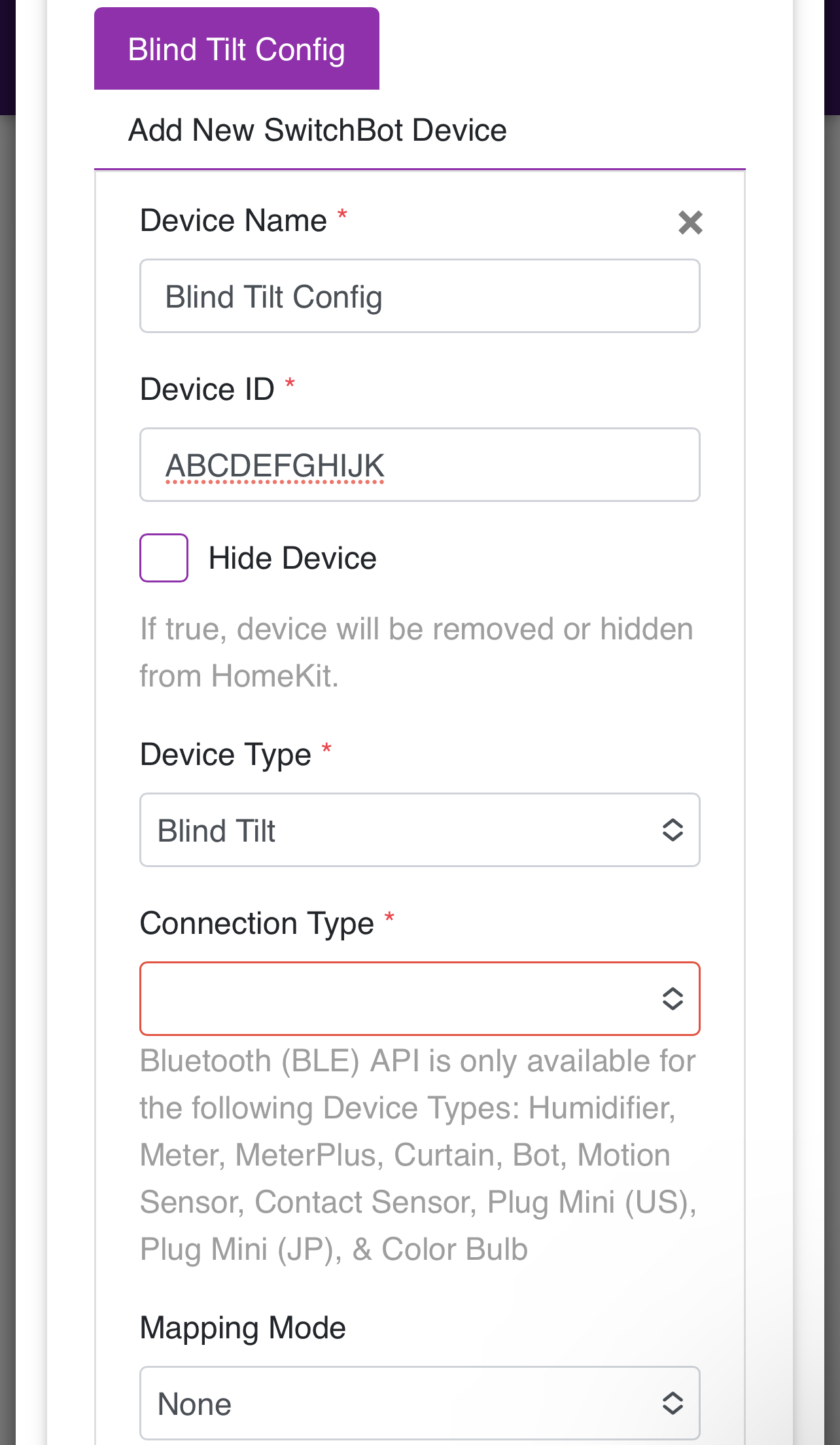Click the Device ID field showing ABCDEFGHIJK
The width and height of the screenshot is (840, 1445).
coord(419,465)
